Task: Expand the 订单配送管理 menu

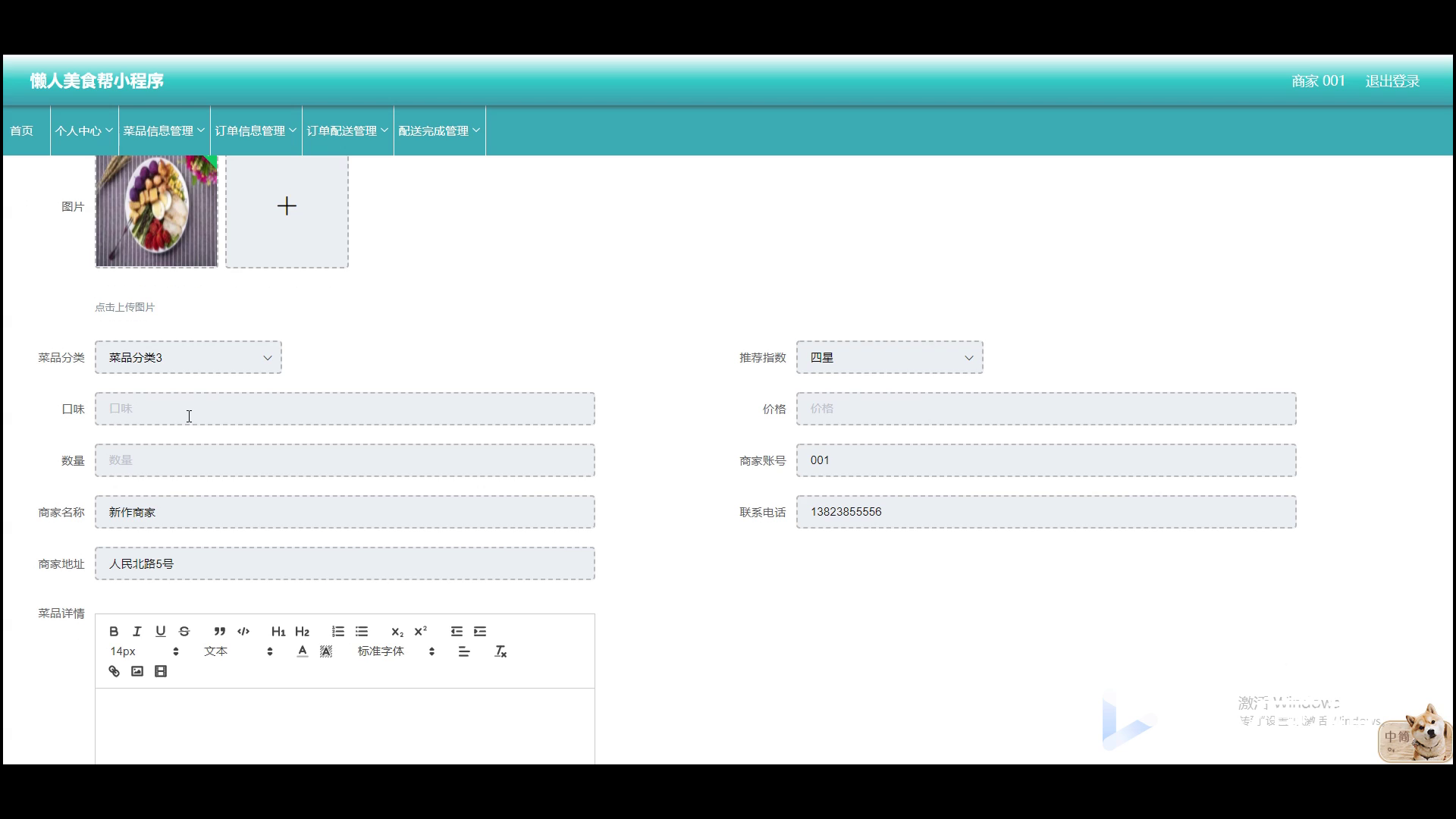Action: click(x=347, y=130)
